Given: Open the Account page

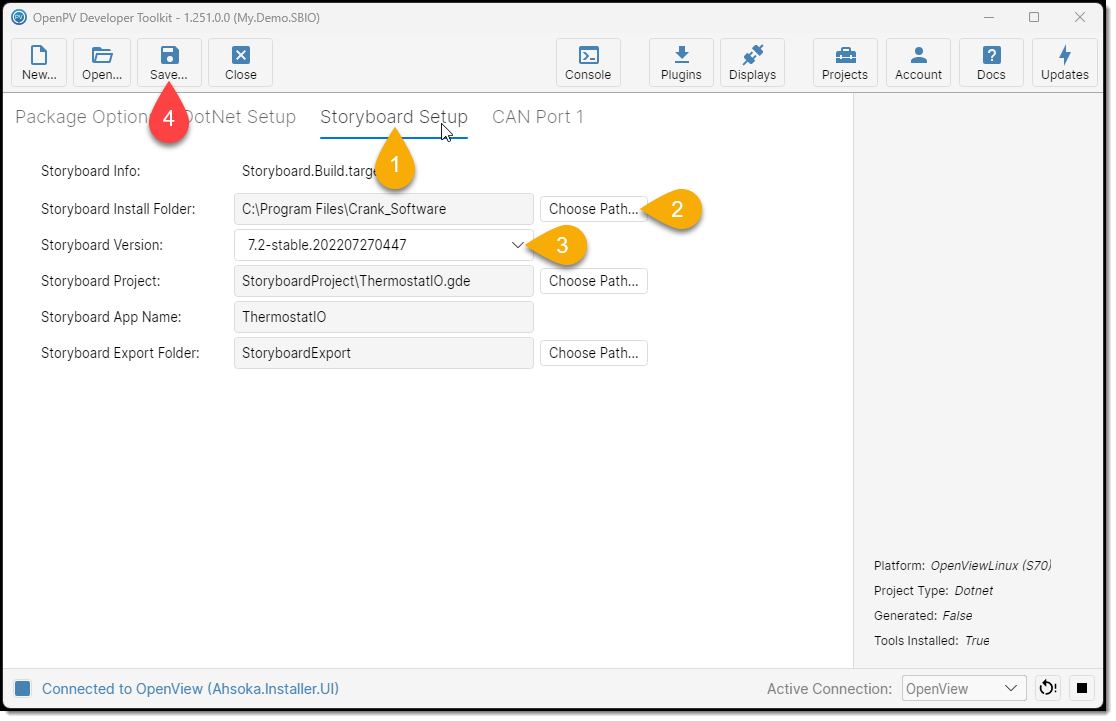Looking at the screenshot, I should tap(918, 63).
